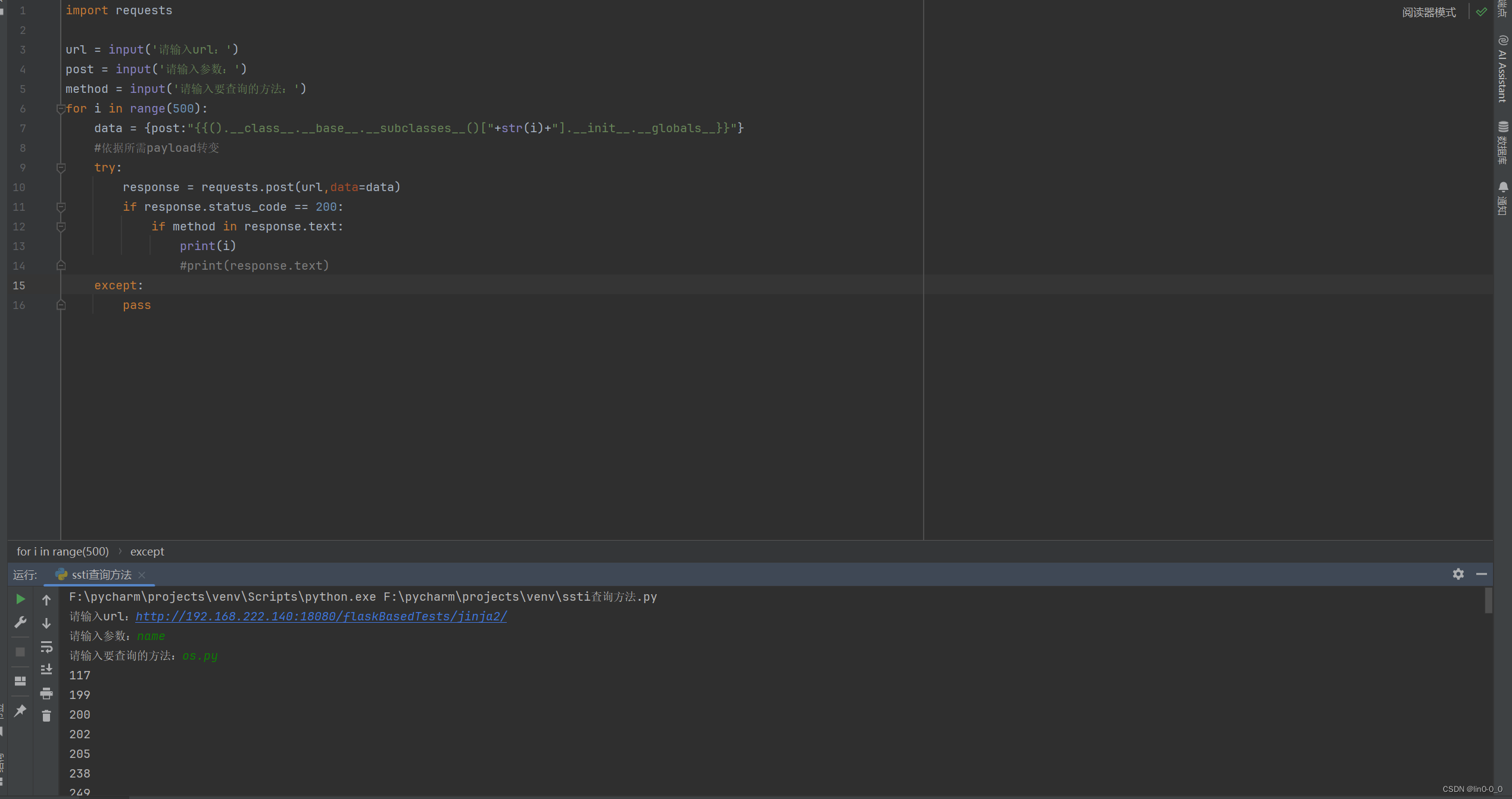Select the ssti查询方法 run tab

coord(101,575)
